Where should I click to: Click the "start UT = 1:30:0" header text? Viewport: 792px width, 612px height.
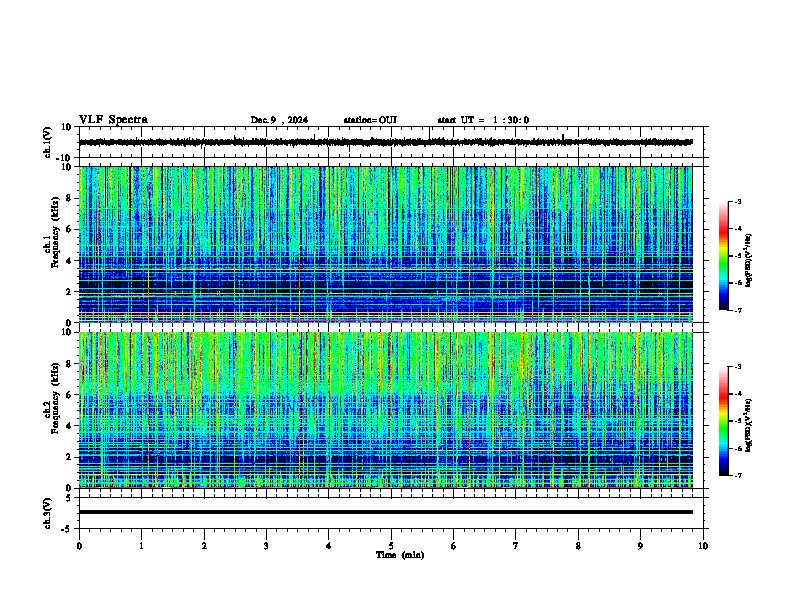click(483, 120)
